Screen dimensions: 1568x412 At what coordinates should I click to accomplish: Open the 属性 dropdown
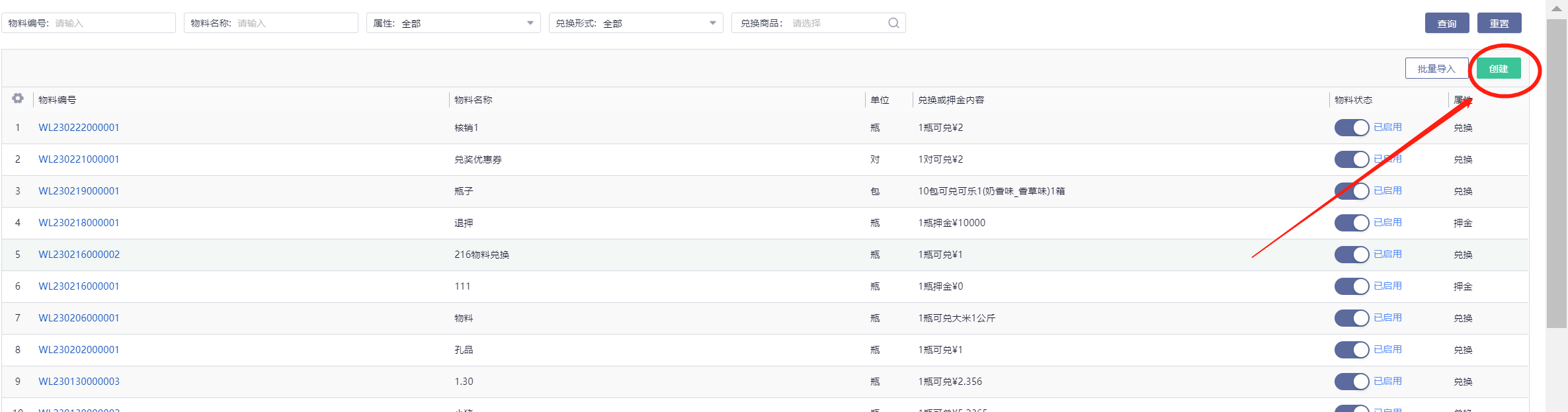coord(453,23)
